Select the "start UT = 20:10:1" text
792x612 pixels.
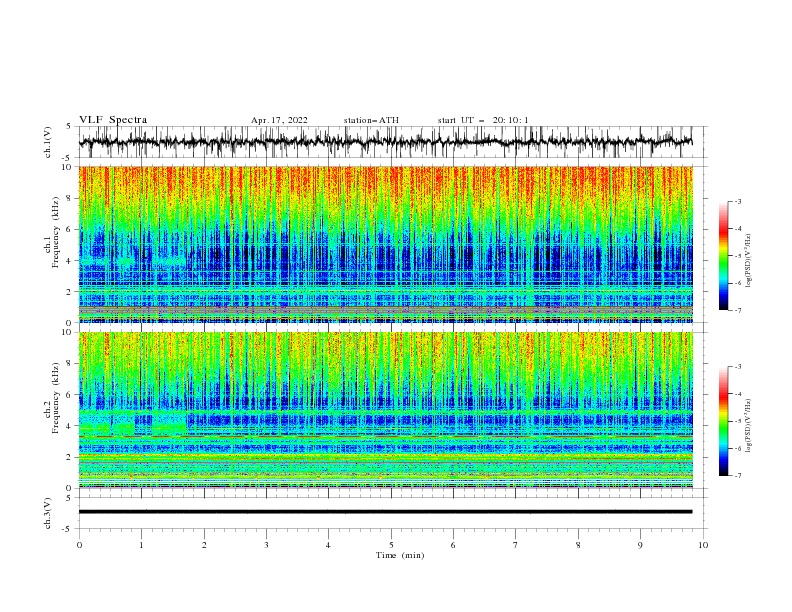click(x=483, y=120)
